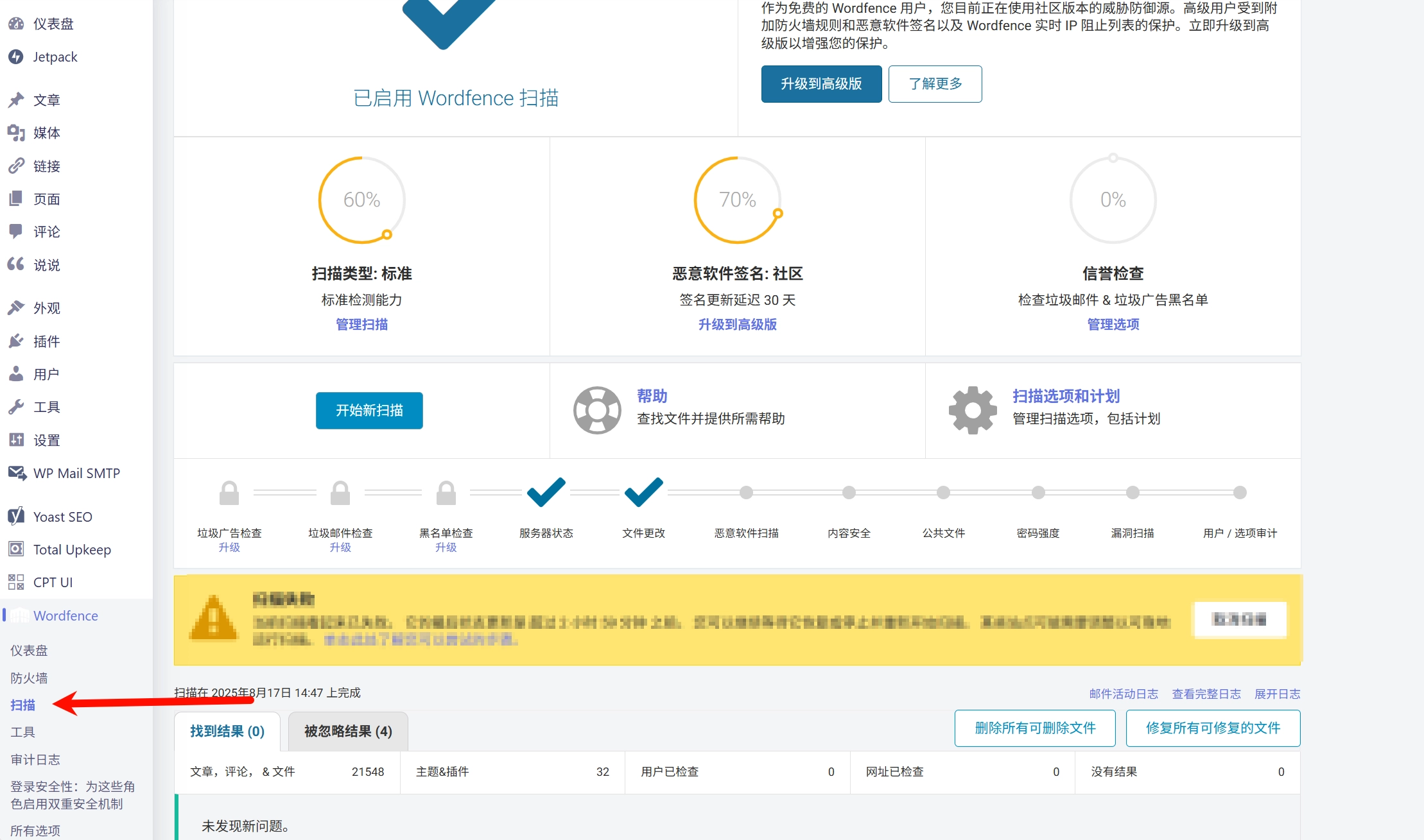1424x840 pixels.
Task: Click the 用户 / 选项审计 stage marker dot
Action: [1240, 492]
